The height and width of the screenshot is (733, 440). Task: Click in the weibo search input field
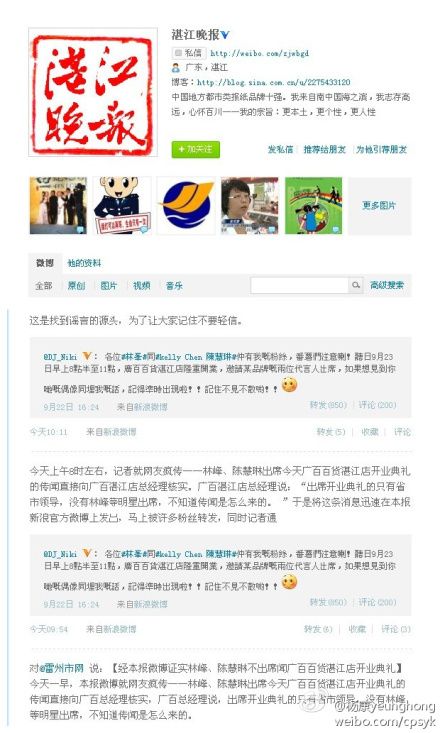(x=300, y=285)
